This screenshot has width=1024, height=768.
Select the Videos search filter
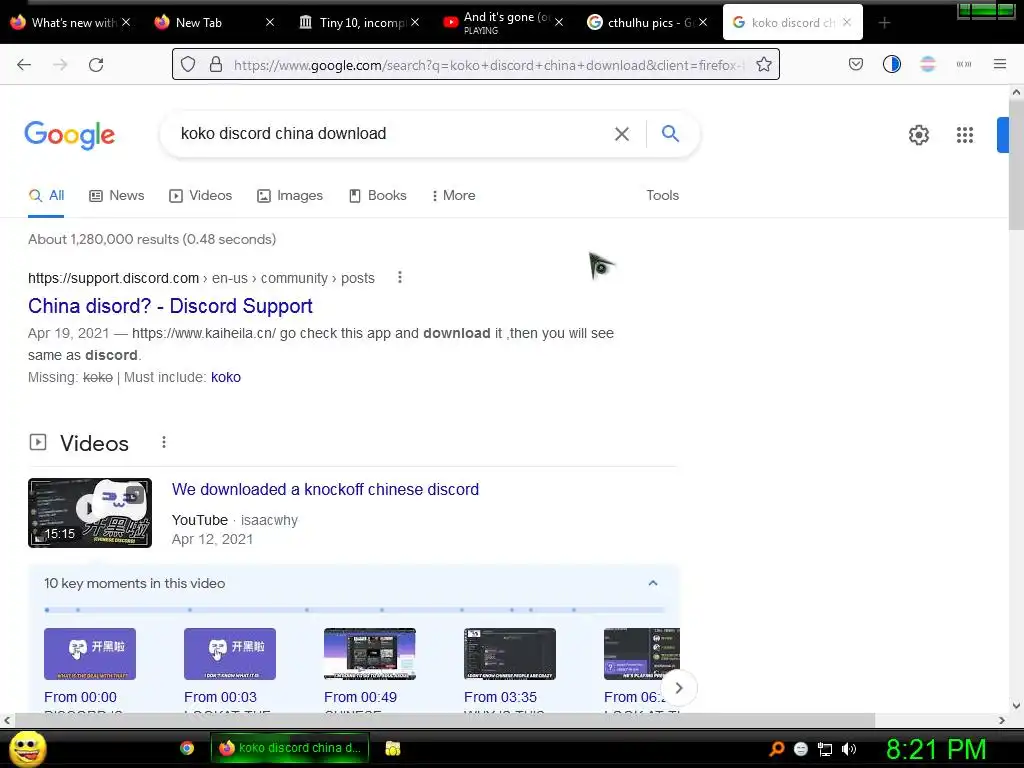point(200,195)
